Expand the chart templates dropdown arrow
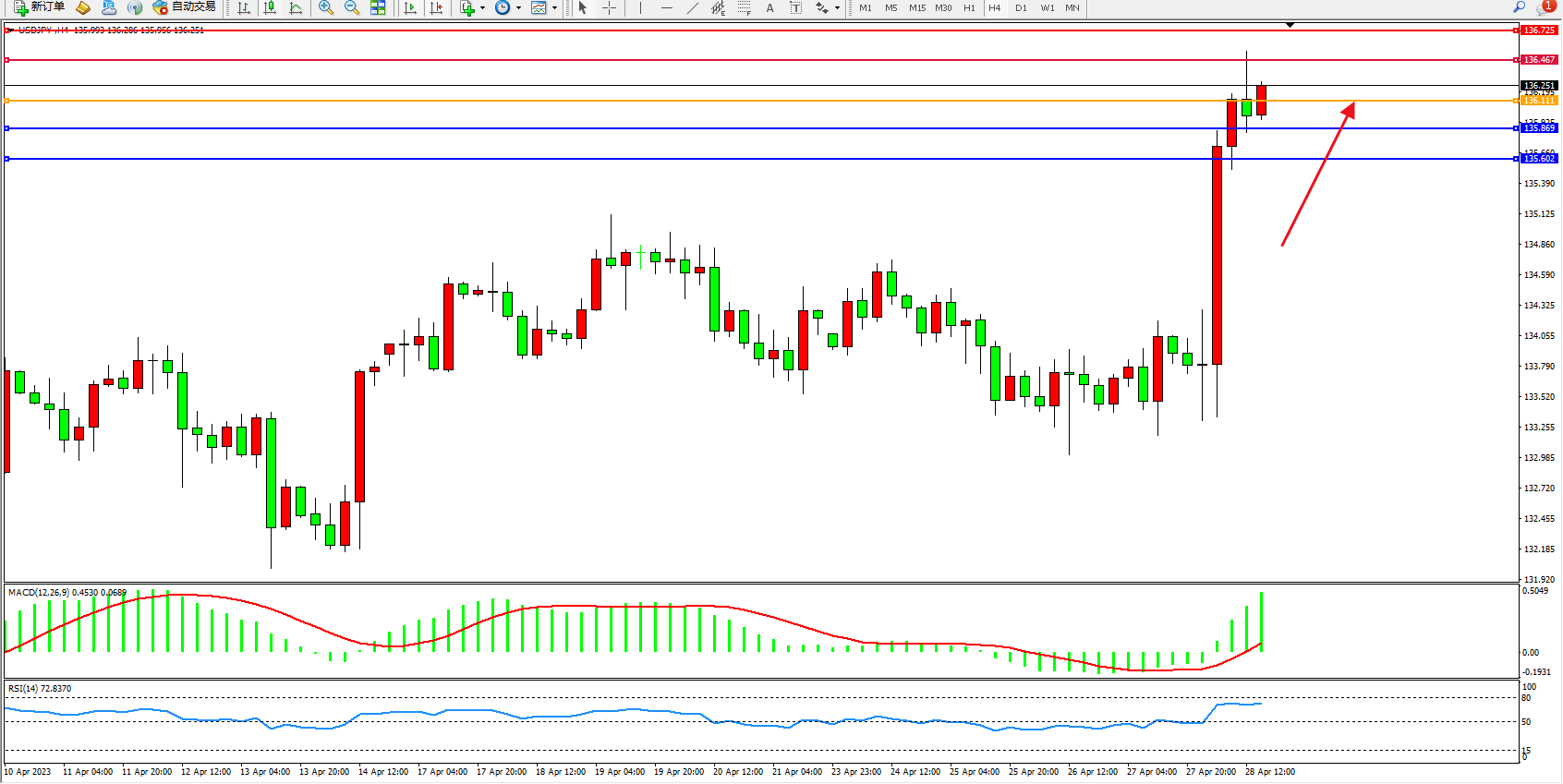The height and width of the screenshot is (784, 1563). [554, 7]
